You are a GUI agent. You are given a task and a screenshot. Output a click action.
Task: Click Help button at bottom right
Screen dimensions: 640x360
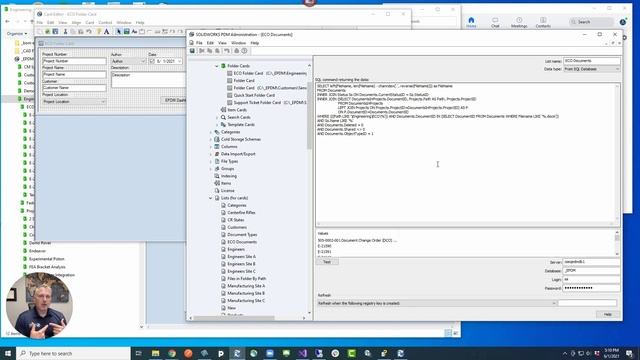[607, 314]
